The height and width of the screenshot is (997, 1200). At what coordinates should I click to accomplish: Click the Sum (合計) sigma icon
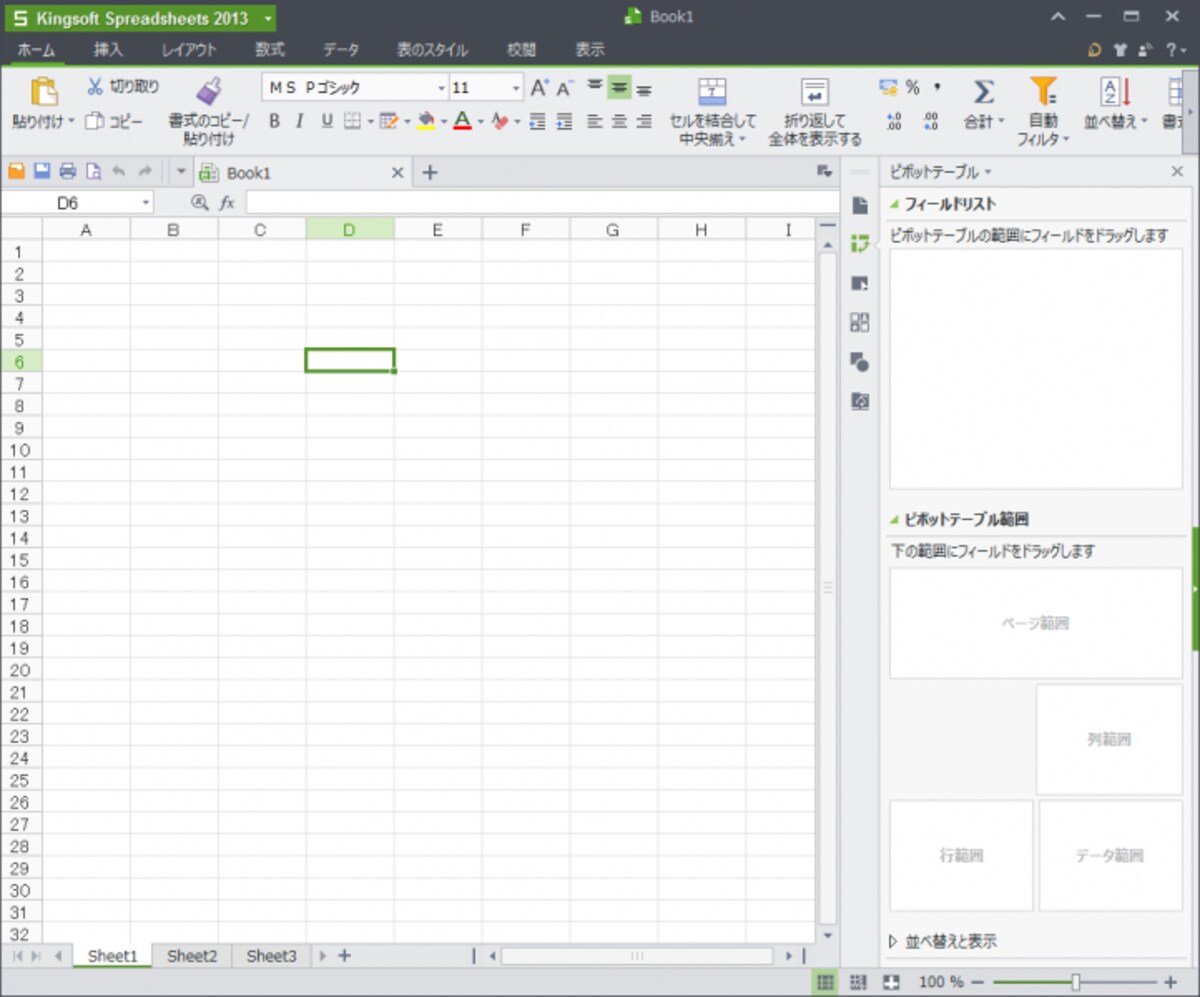pos(983,91)
